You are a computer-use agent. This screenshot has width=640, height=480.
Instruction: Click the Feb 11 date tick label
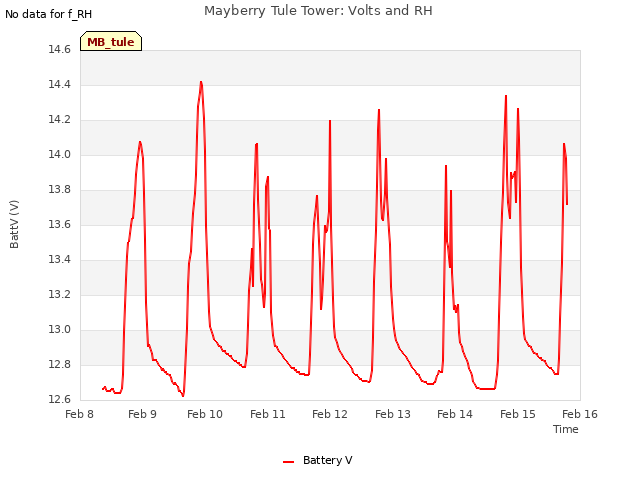[x=268, y=414]
